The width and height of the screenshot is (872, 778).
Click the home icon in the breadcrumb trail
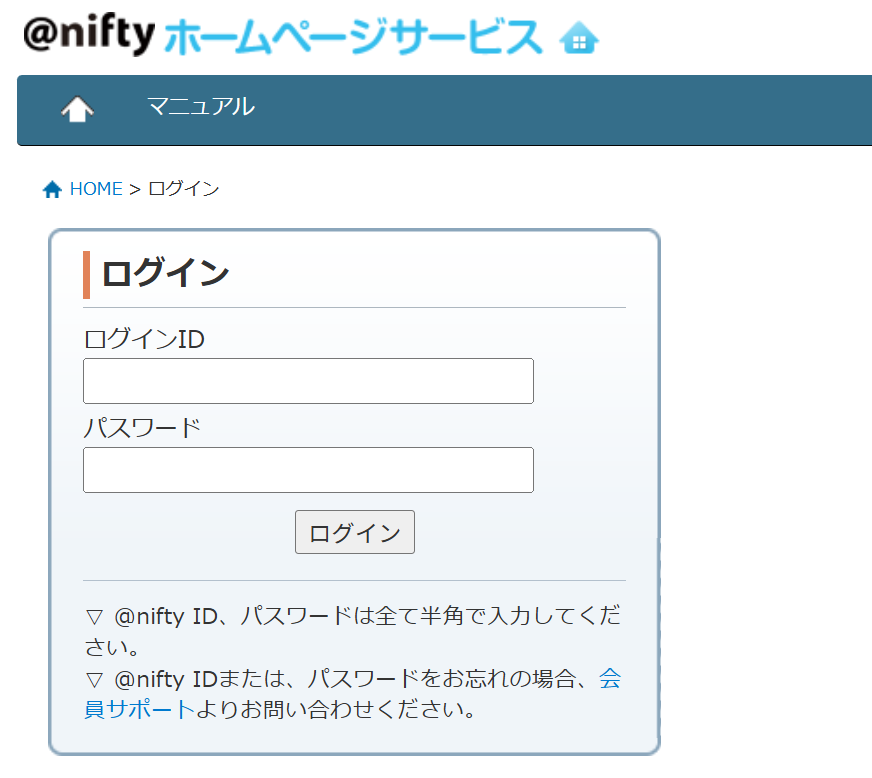click(x=52, y=188)
